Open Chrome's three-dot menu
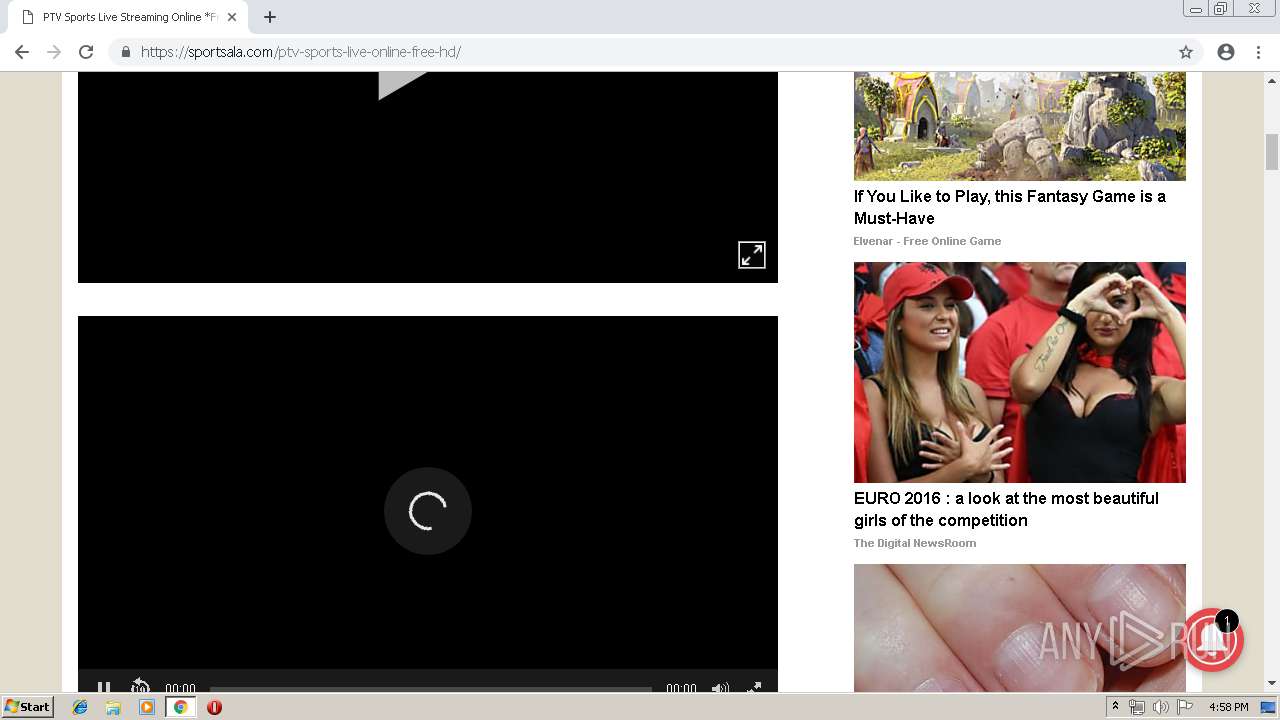Viewport: 1280px width, 720px height. coord(1258,52)
